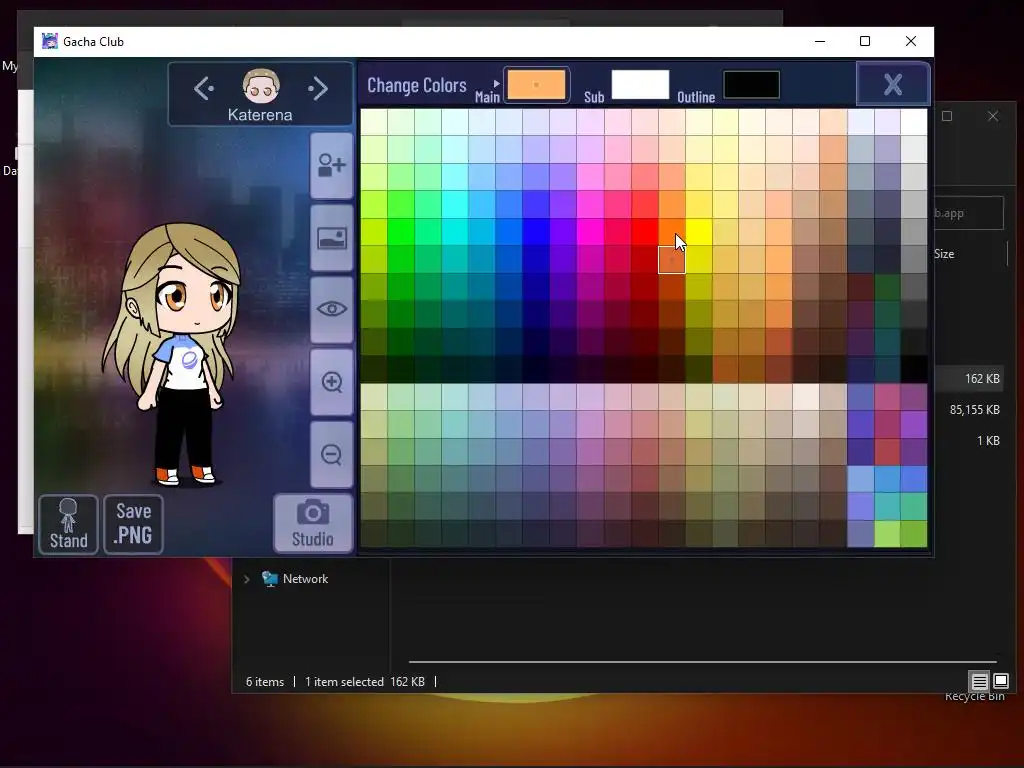Screen dimensions: 1024x768
Task: Pick the magenta palette cell
Action: (x=590, y=232)
